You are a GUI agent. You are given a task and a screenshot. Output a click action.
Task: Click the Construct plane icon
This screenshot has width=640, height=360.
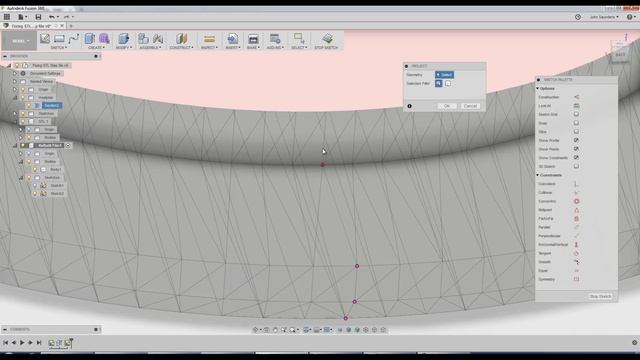click(x=181, y=39)
